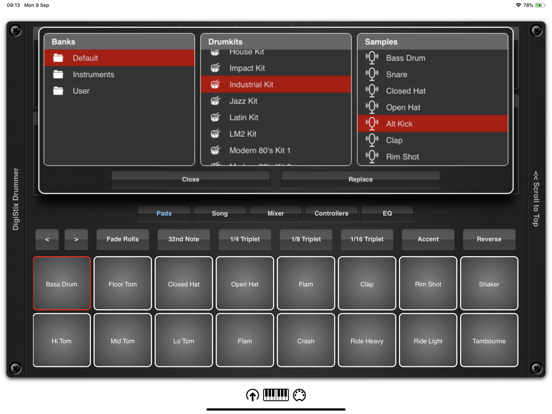Viewport: 552px width, 414px height.
Task: Go to previous pad bank with < button
Action: [x=47, y=239]
